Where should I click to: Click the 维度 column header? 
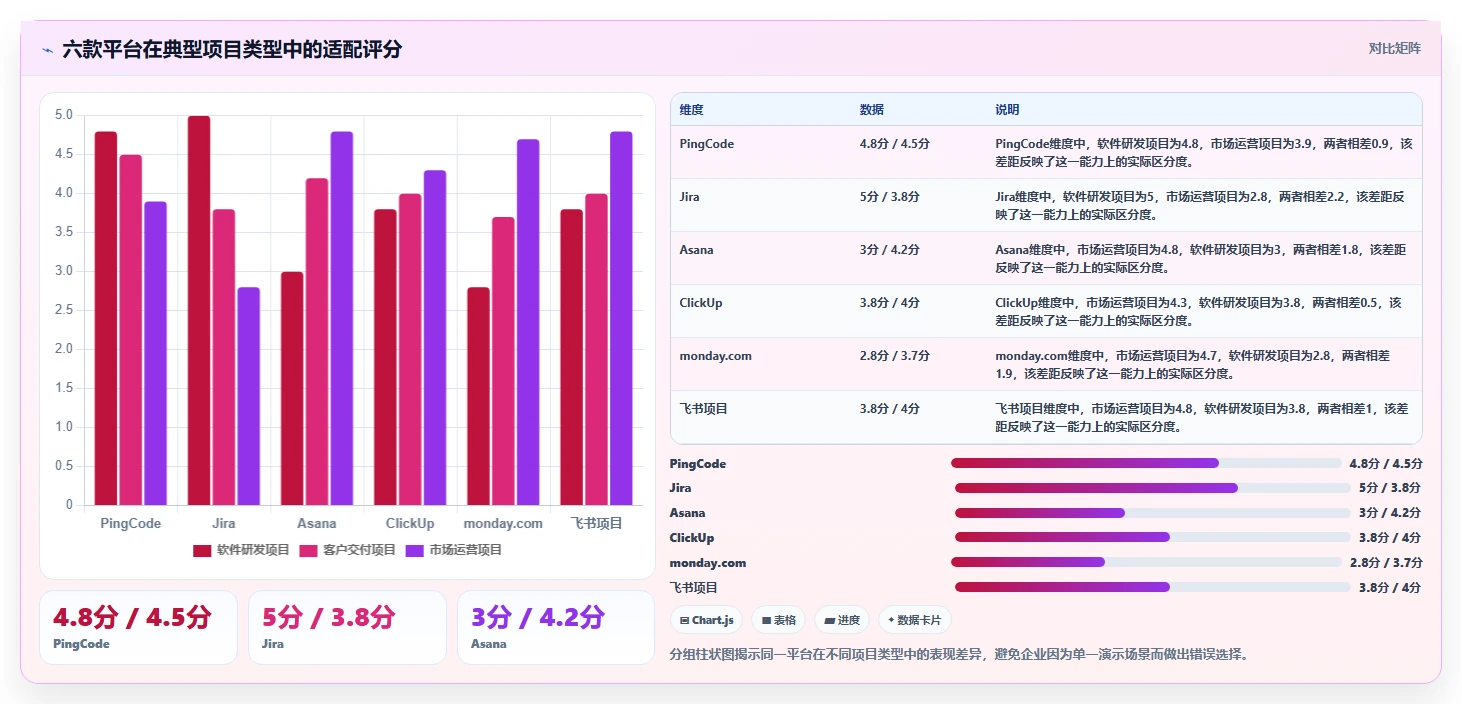point(691,110)
